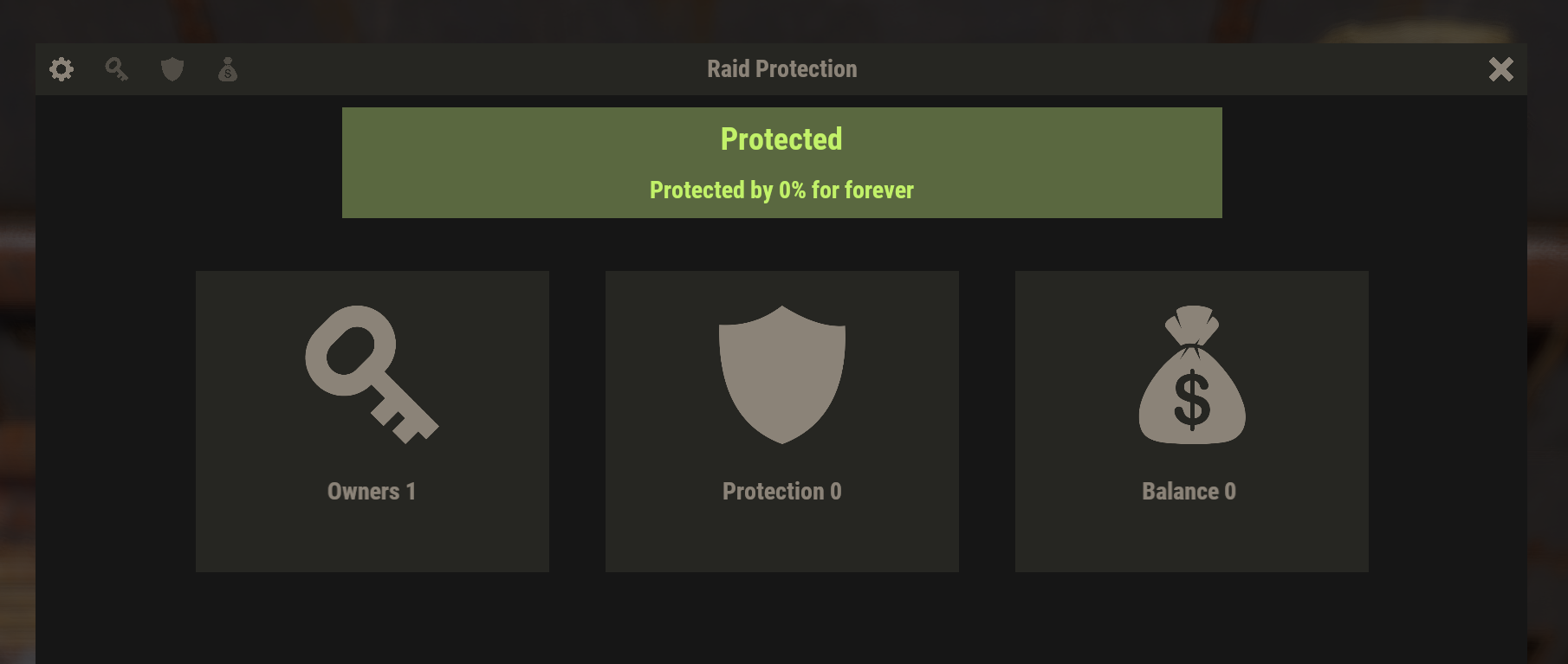Viewport: 1568px width, 664px height.
Task: Select the small key icon in header
Action: click(117, 69)
